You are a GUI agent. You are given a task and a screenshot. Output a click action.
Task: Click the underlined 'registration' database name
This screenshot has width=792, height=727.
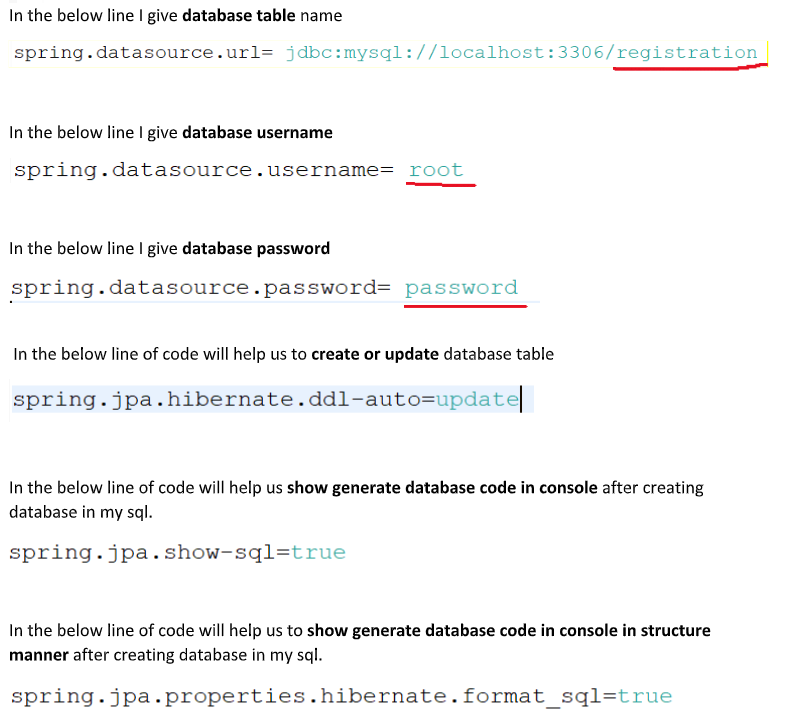coord(687,53)
